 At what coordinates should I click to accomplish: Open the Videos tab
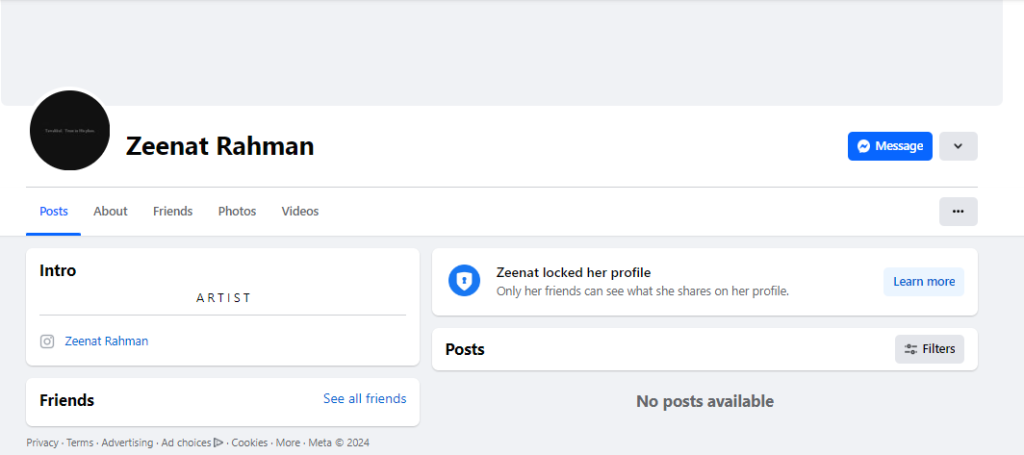click(x=300, y=211)
